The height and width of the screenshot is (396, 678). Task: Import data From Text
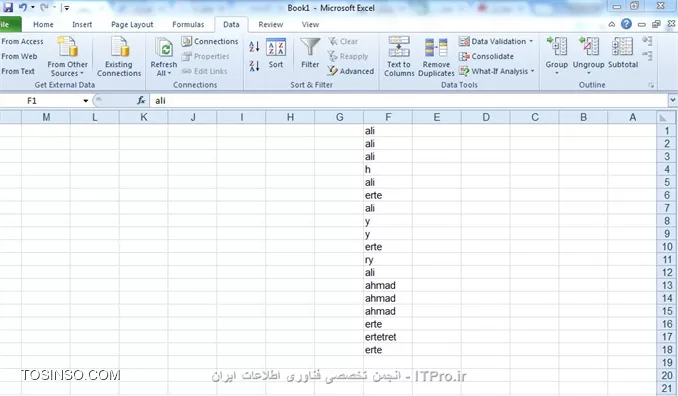pos(18,71)
